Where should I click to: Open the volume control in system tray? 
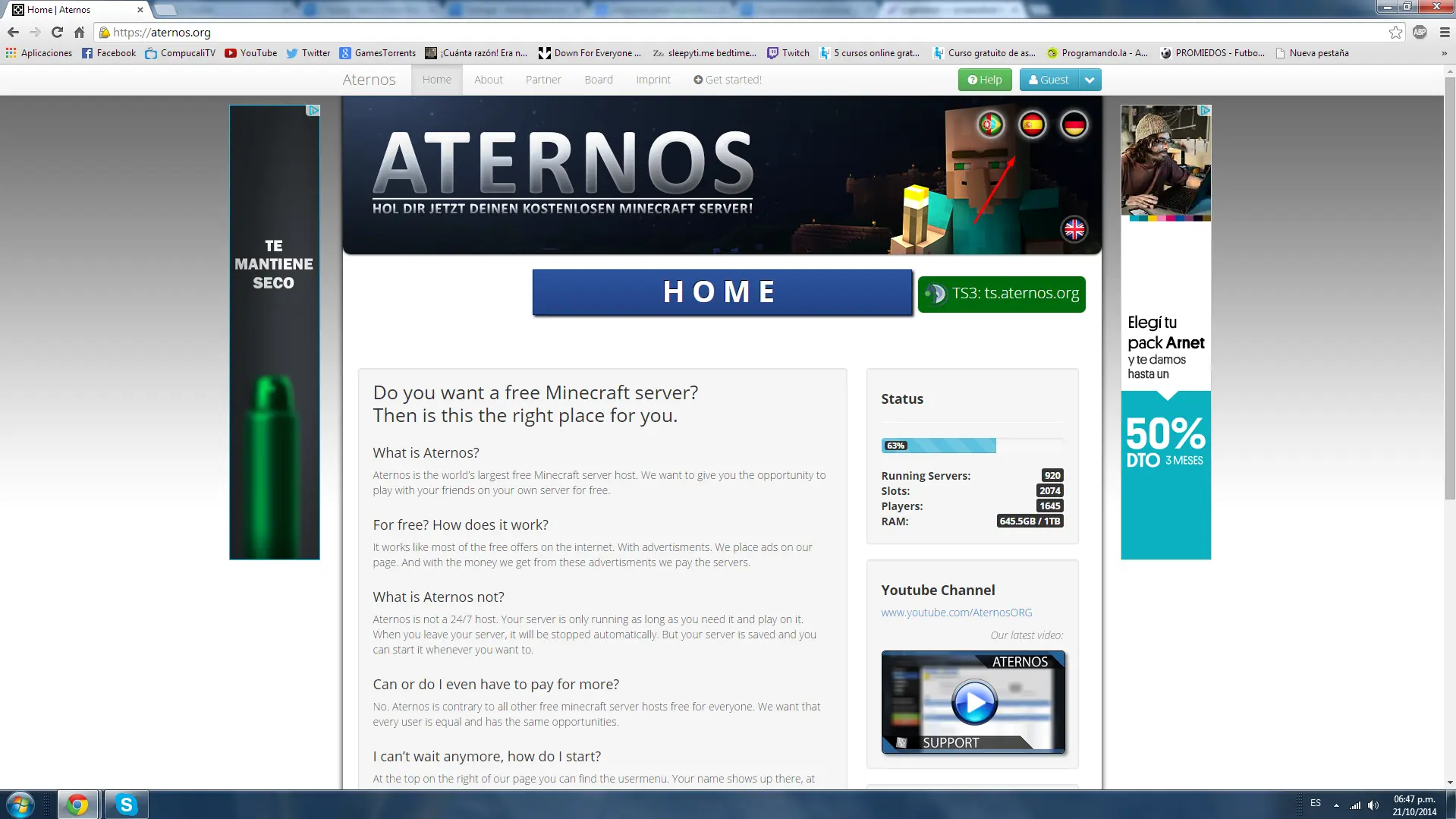(1373, 805)
